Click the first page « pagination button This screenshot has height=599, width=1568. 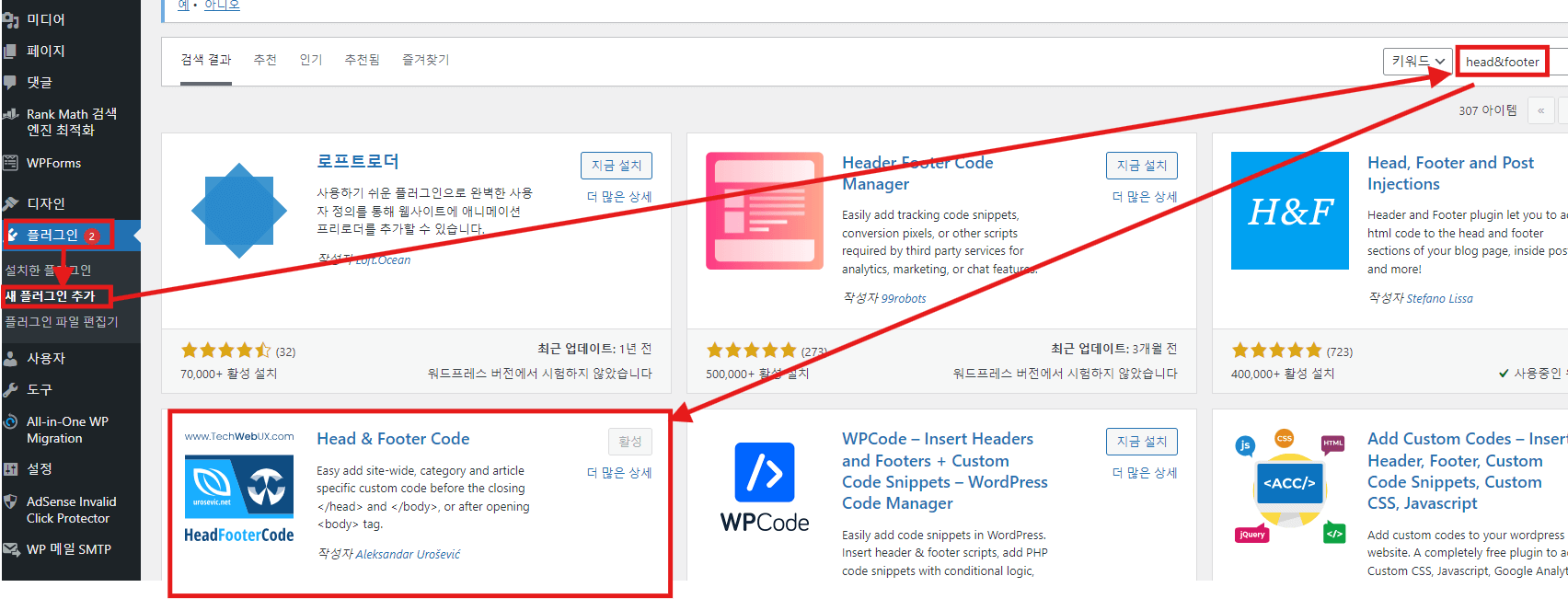coord(1540,110)
